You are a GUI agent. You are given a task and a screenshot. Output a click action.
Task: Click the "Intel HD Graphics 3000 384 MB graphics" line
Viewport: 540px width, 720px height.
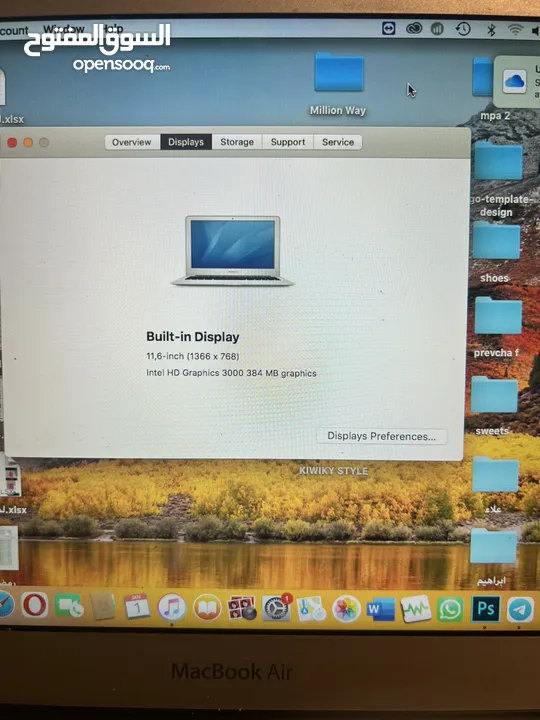coord(231,373)
